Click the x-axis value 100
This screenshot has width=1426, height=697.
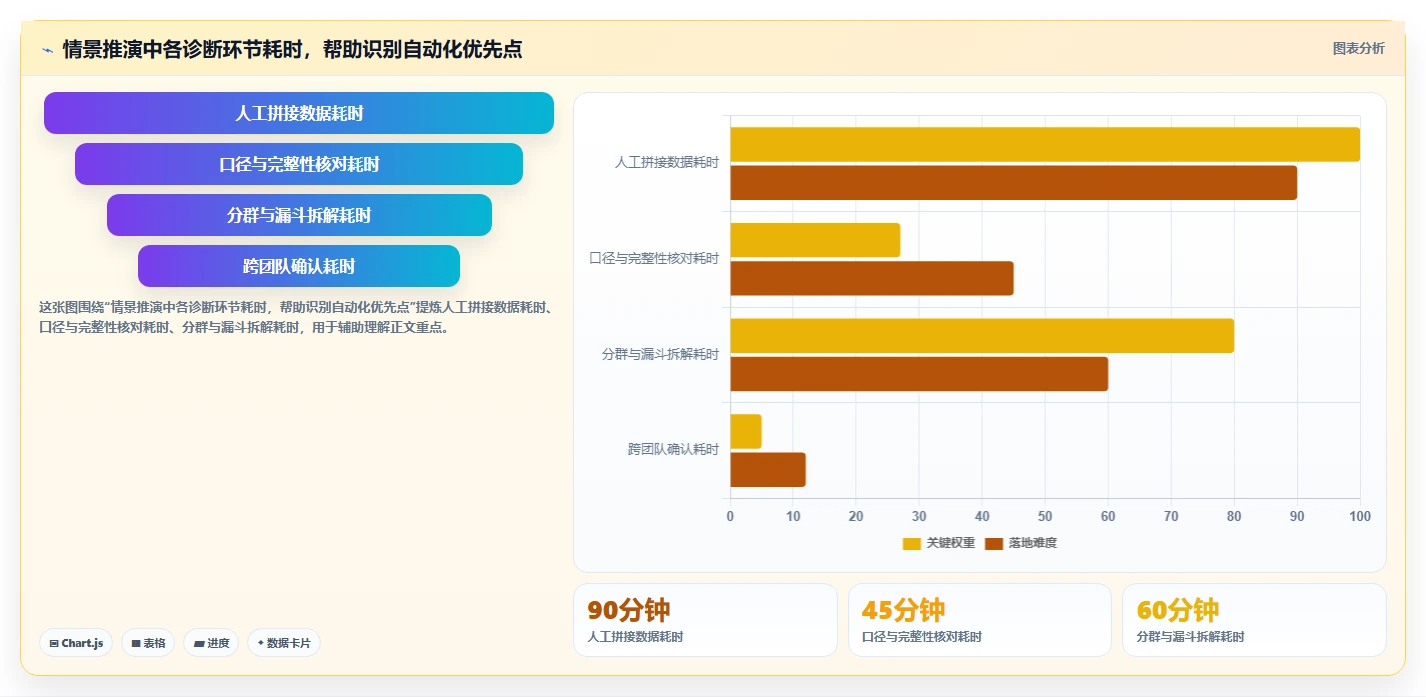1360,516
